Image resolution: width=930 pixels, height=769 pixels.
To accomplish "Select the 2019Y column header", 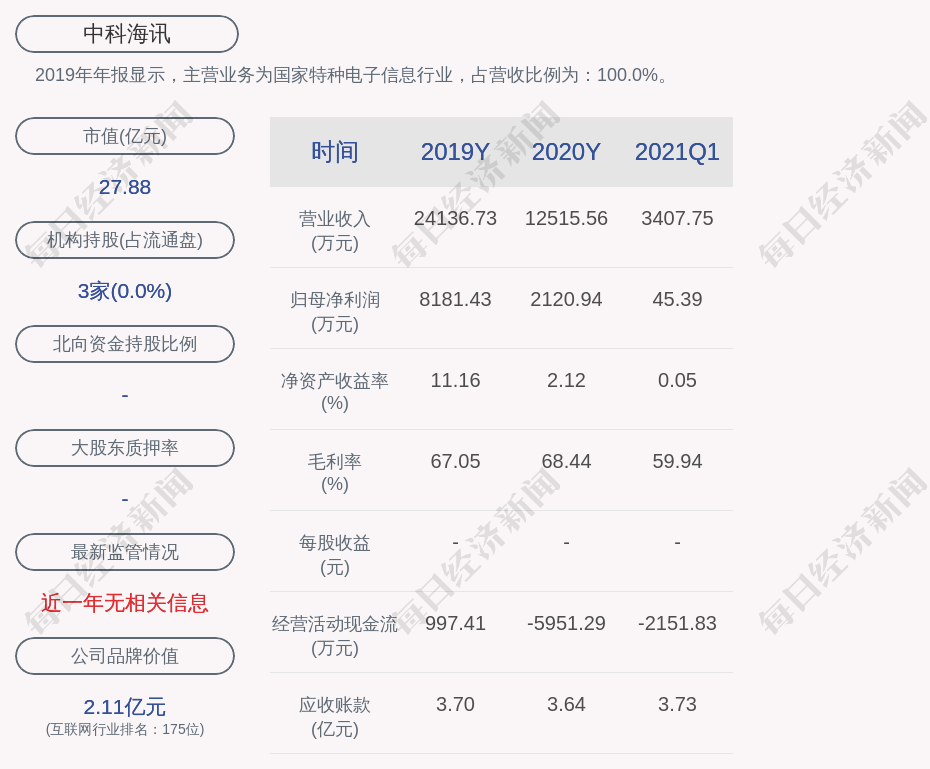I will point(455,152).
